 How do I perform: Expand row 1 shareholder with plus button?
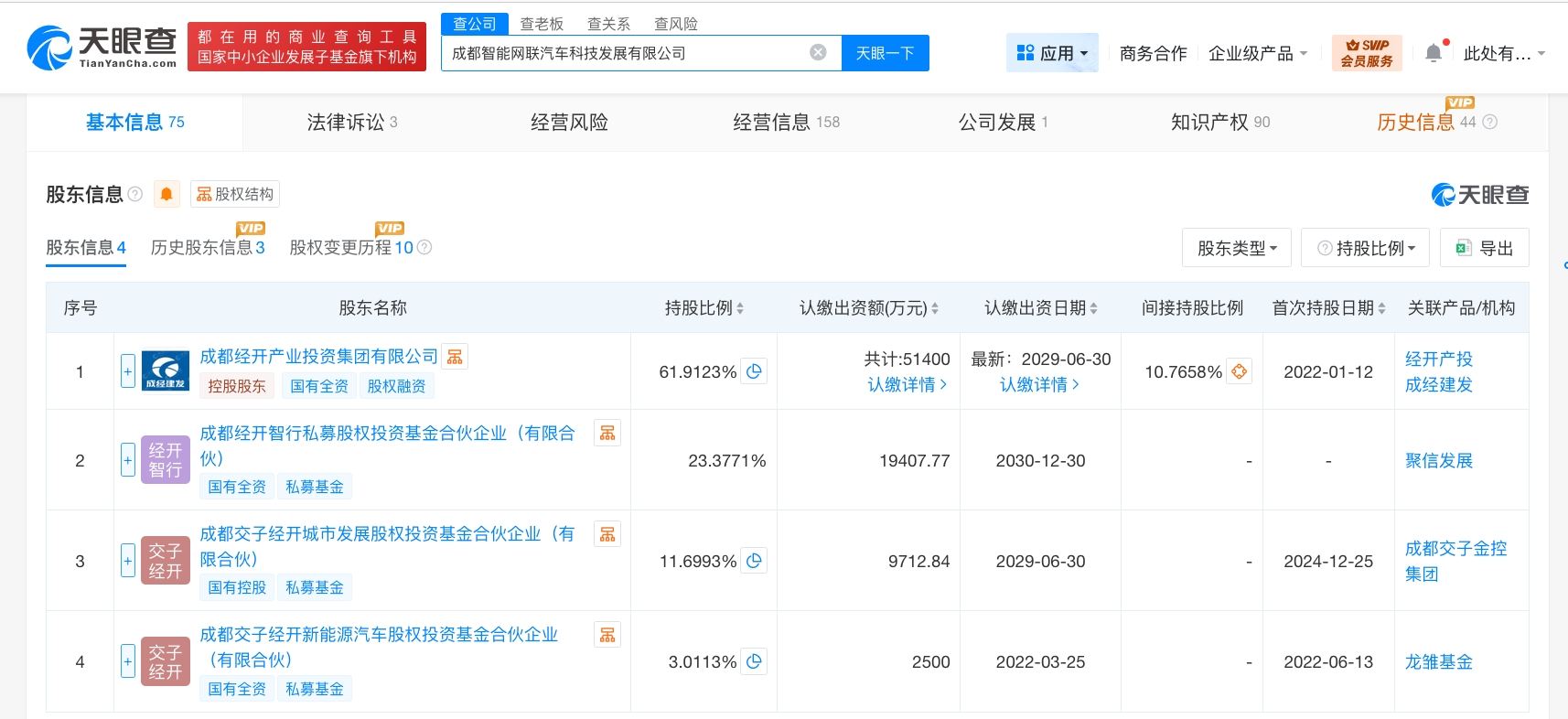point(128,371)
